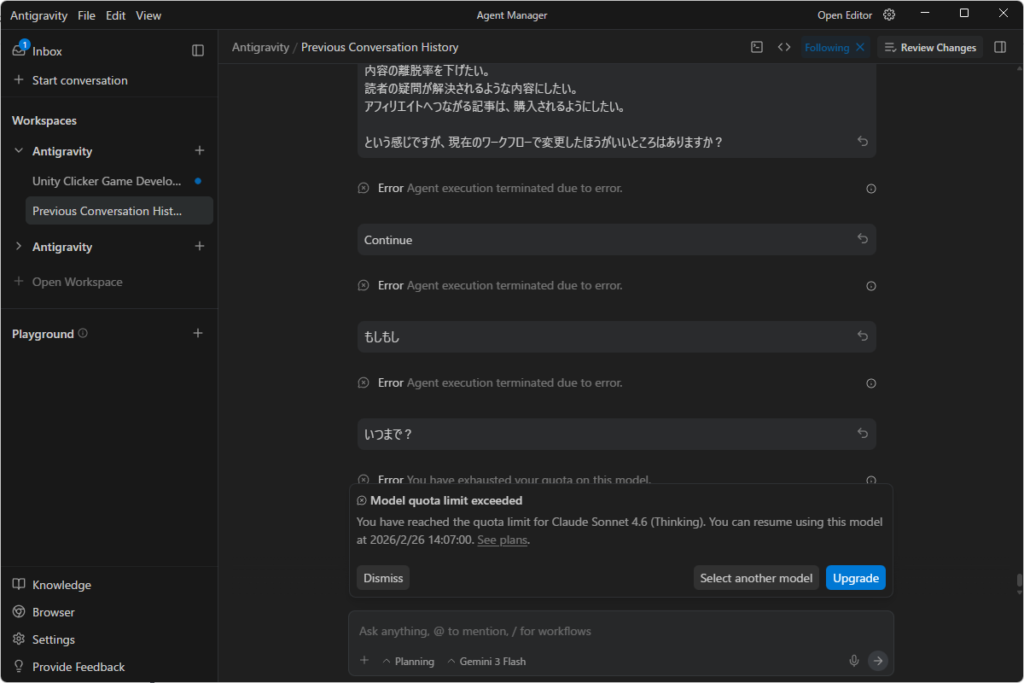This screenshot has height=683, width=1024.
Task: Click the microphone voice input icon
Action: tap(854, 660)
